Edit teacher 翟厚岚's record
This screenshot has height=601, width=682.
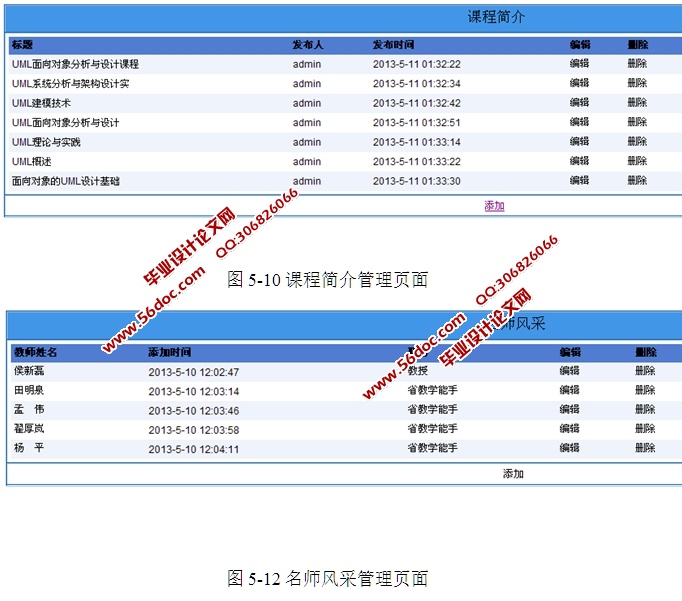point(569,429)
